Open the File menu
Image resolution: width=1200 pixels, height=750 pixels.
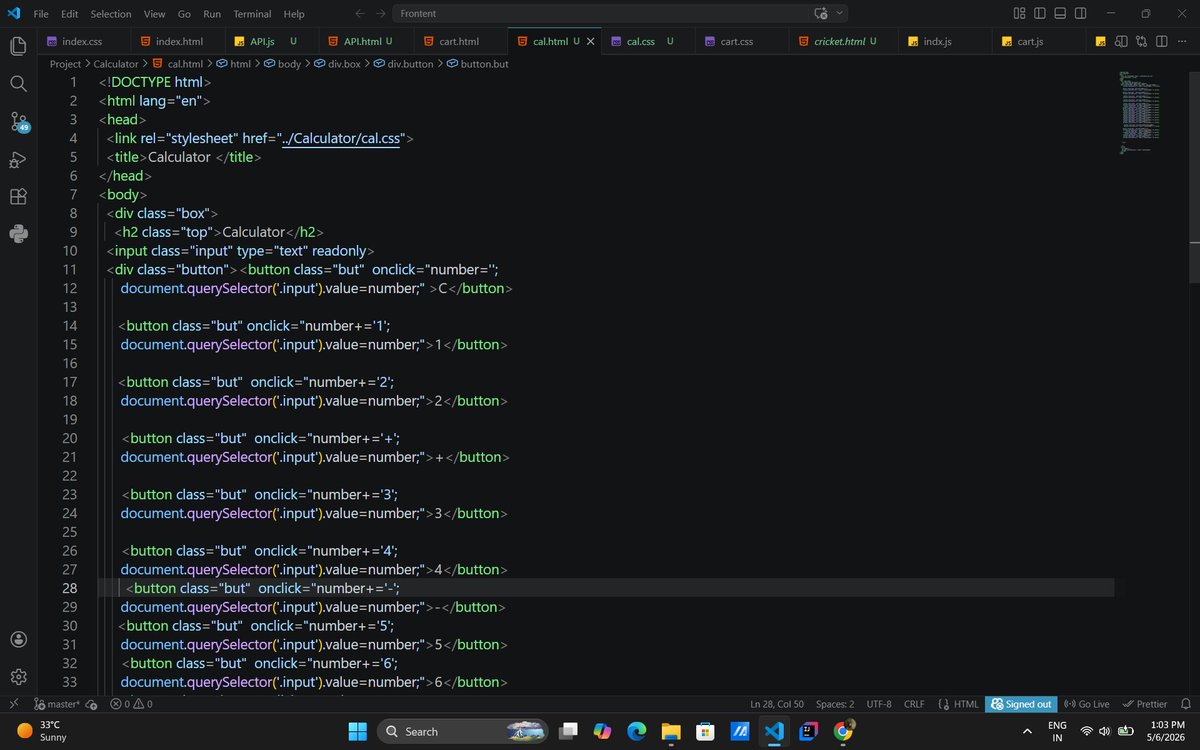[x=41, y=14]
